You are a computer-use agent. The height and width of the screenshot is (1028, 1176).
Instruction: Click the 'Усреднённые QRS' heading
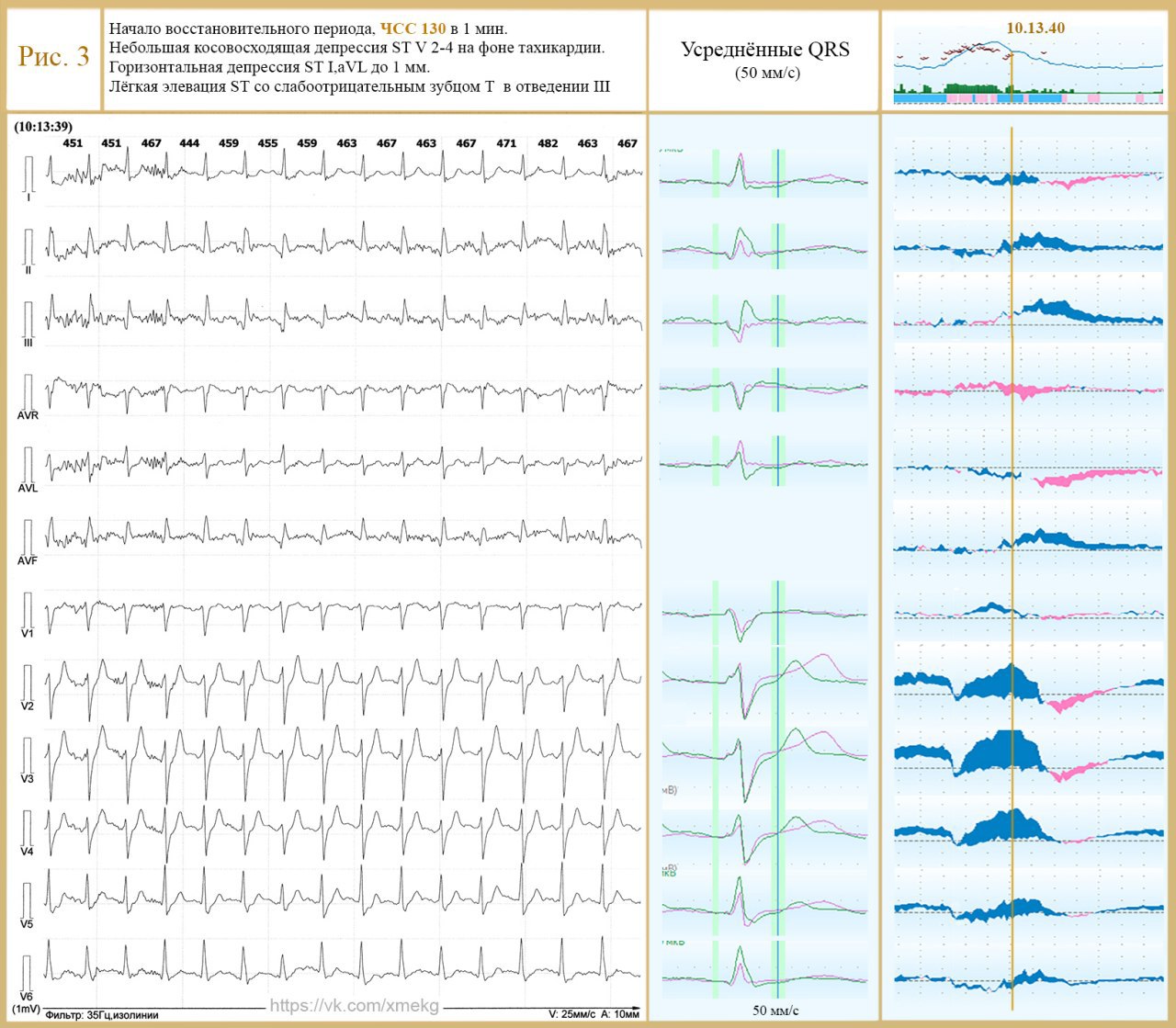(x=764, y=50)
